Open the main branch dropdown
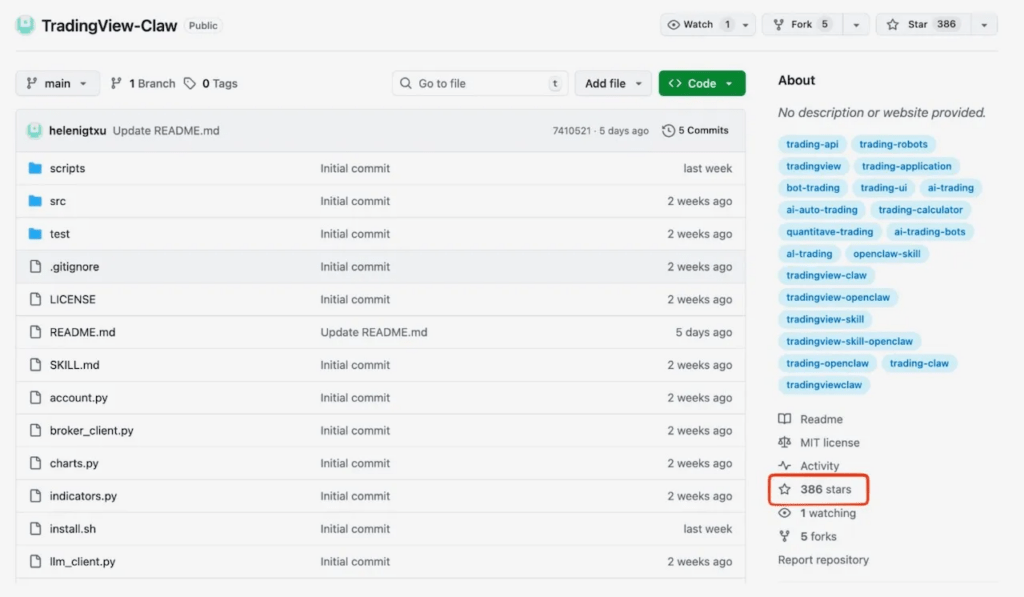This screenshot has height=597, width=1024. tap(58, 84)
